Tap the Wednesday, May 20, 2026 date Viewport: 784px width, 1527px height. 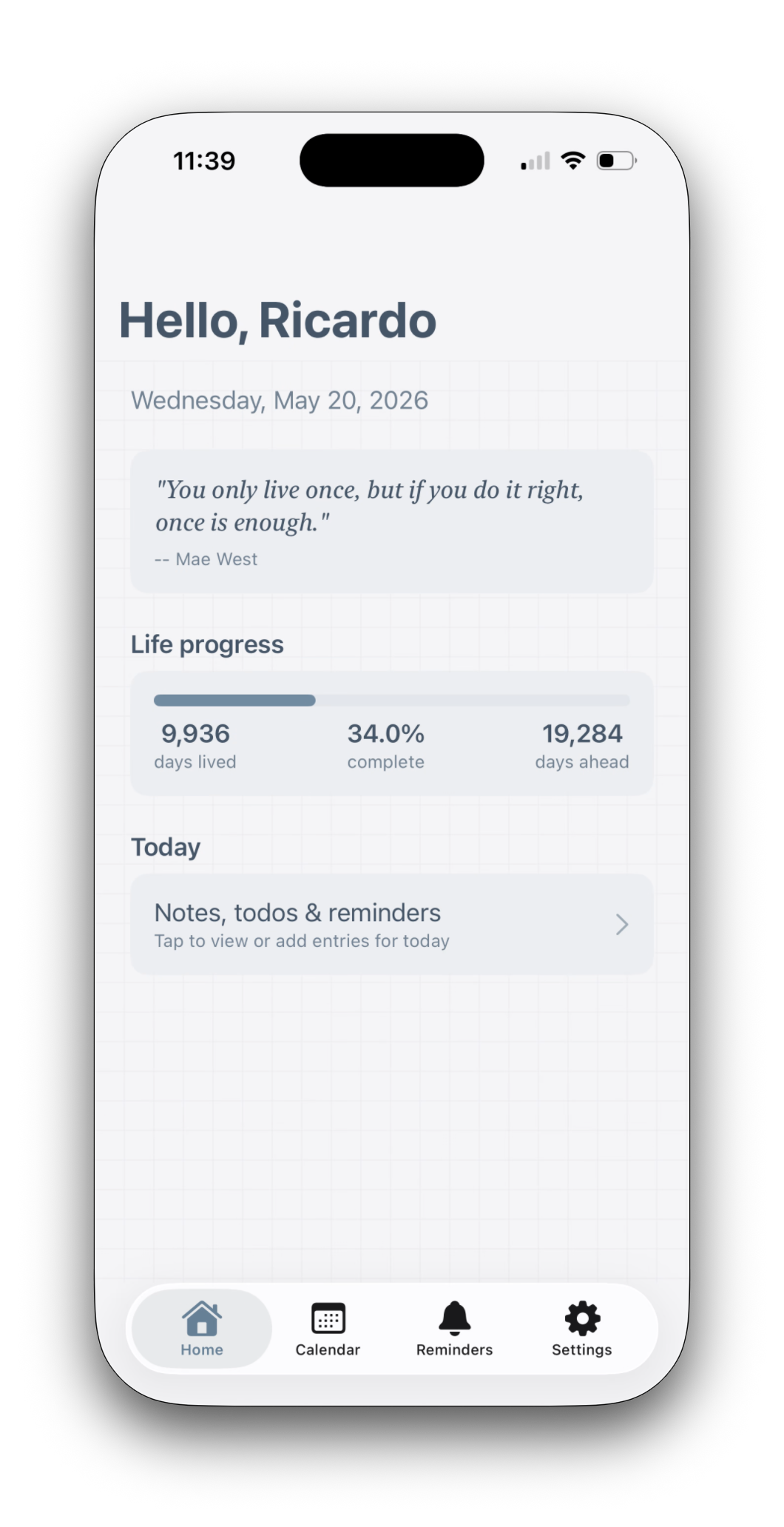coord(280,400)
